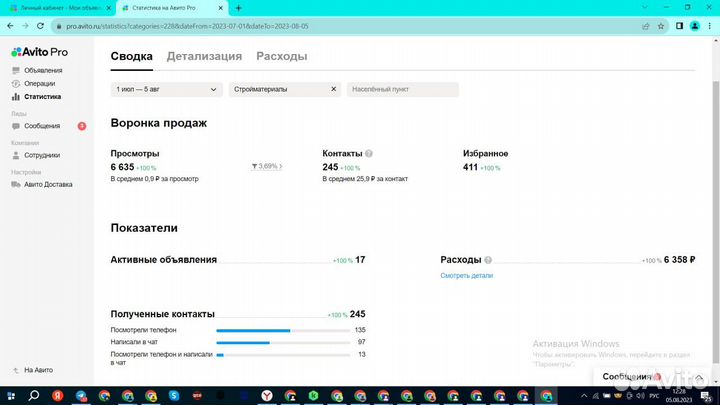Open Авито Доставка truck icon
720x405 pixels.
pos(16,184)
